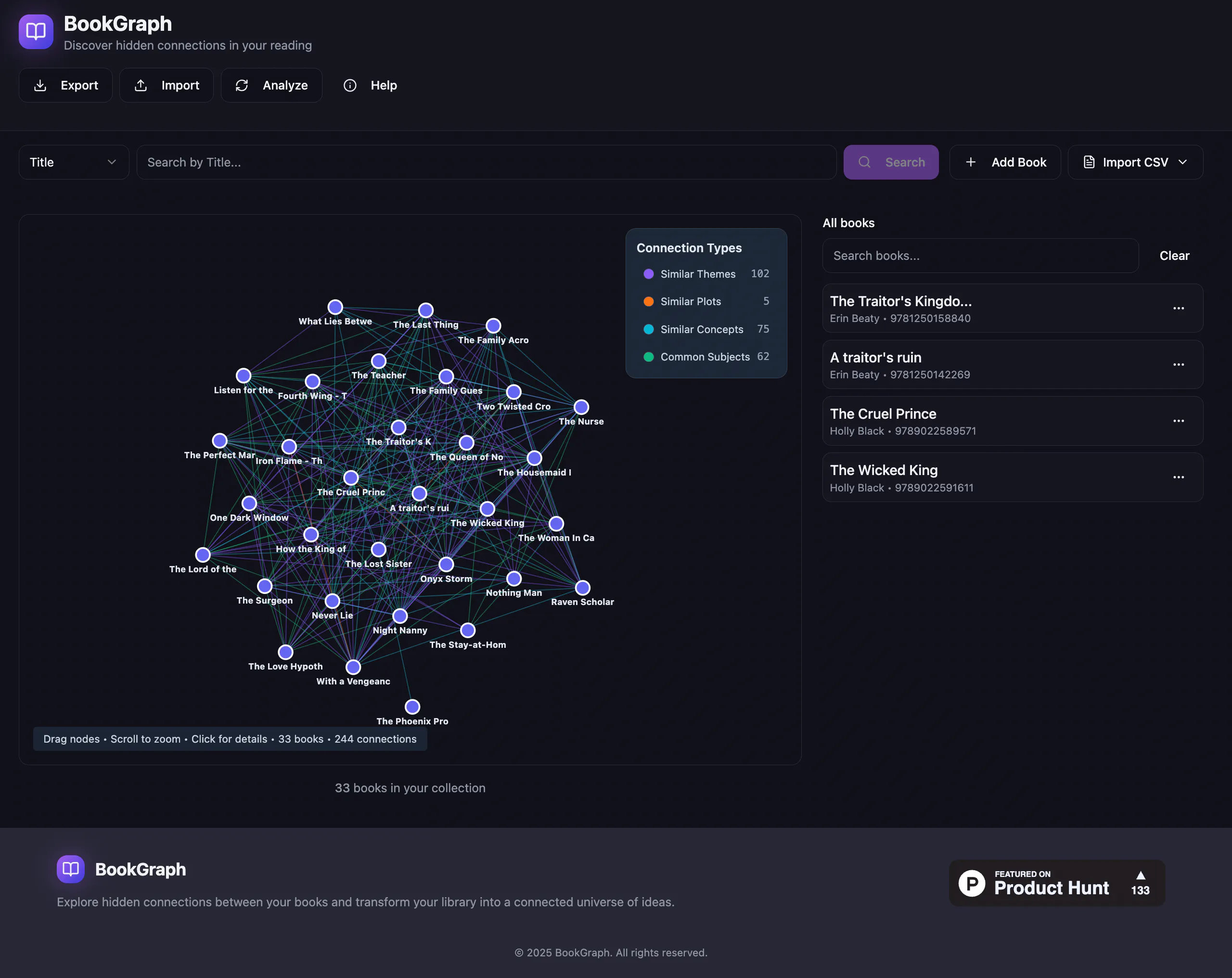Click the Similar Concepts cyan legend dot

tap(649, 329)
